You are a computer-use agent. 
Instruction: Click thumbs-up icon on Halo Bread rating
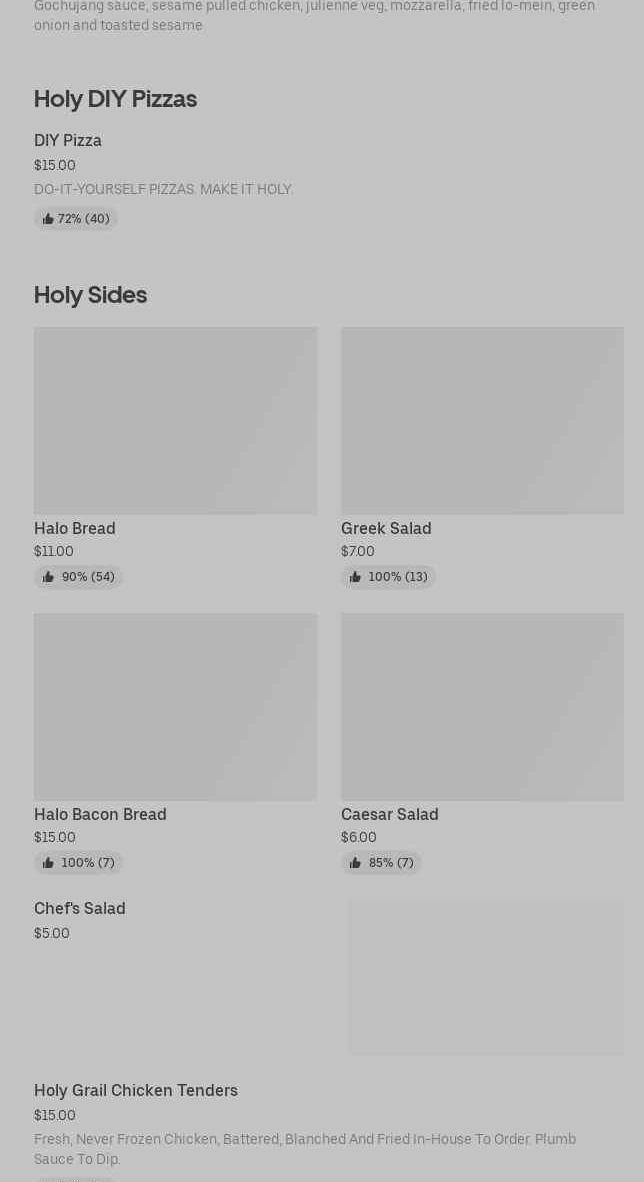click(48, 577)
